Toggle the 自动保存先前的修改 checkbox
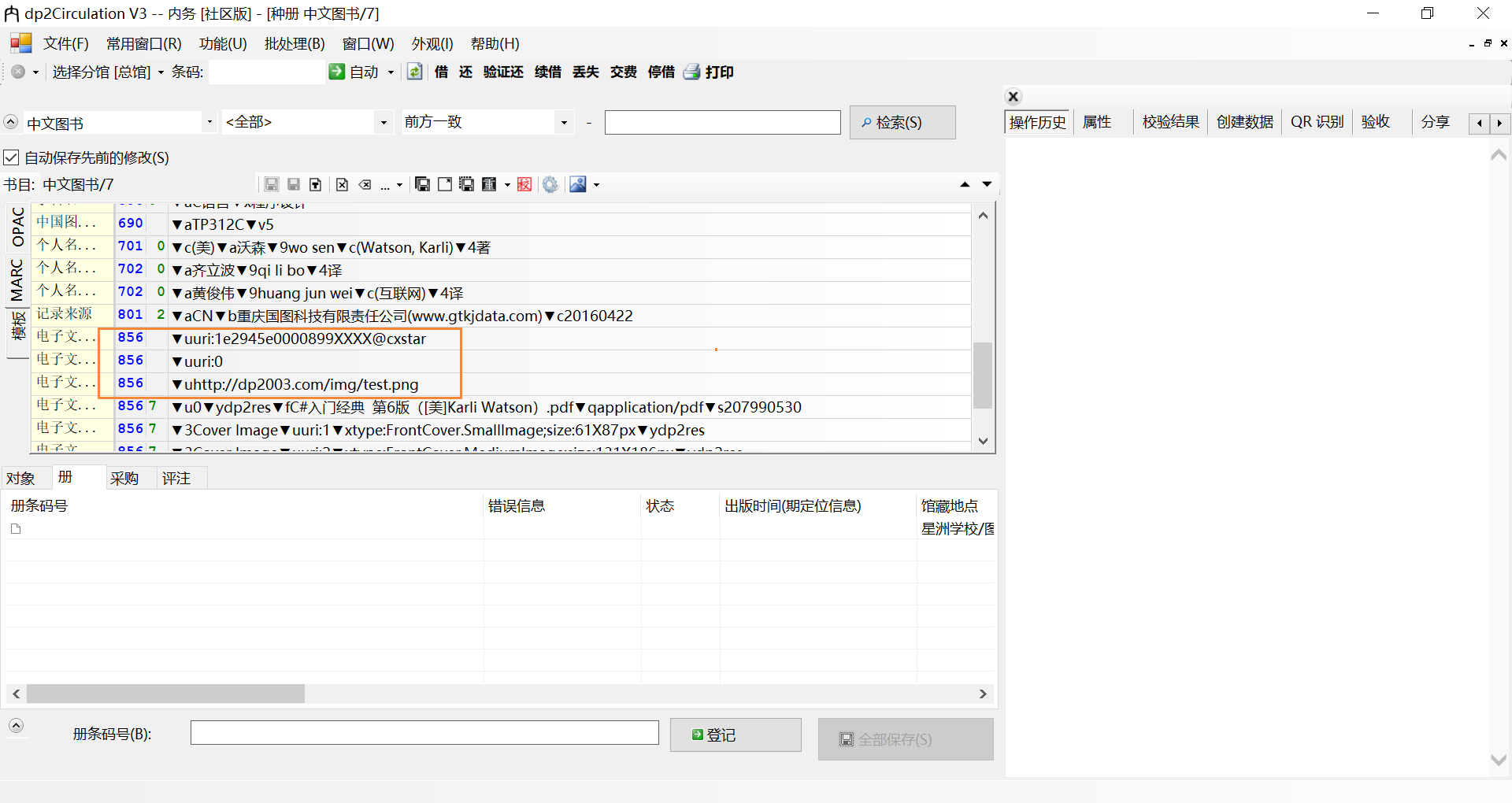The image size is (1512, 803). pos(11,157)
